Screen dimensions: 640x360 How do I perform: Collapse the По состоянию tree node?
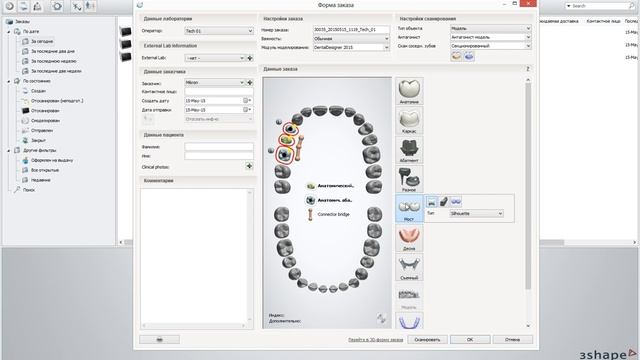[9, 81]
